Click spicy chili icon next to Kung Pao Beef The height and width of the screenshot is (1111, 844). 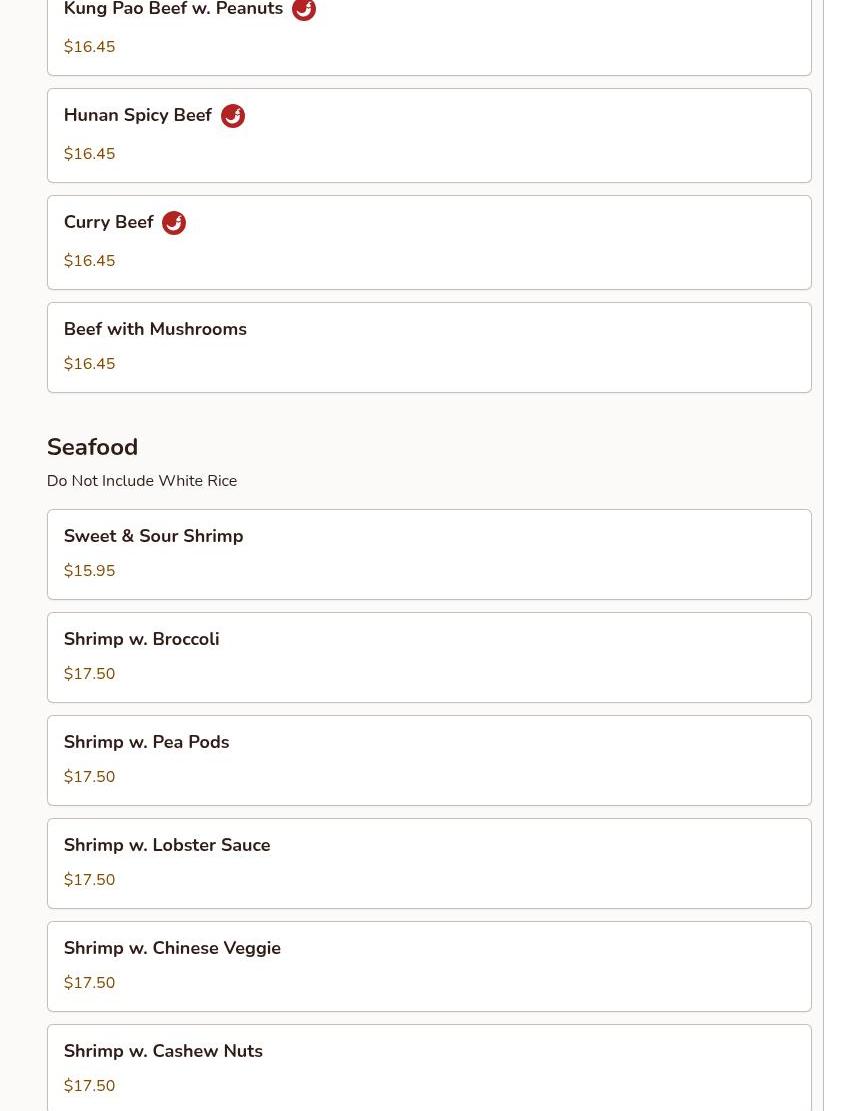tap(303, 9)
